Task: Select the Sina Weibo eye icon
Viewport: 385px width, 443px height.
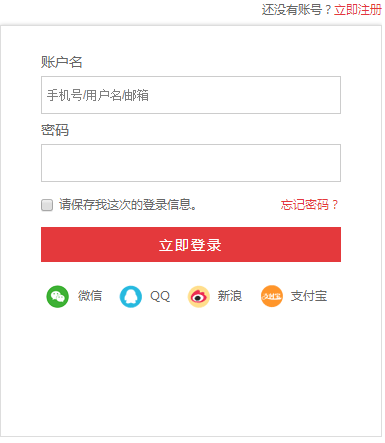Action: [x=199, y=296]
